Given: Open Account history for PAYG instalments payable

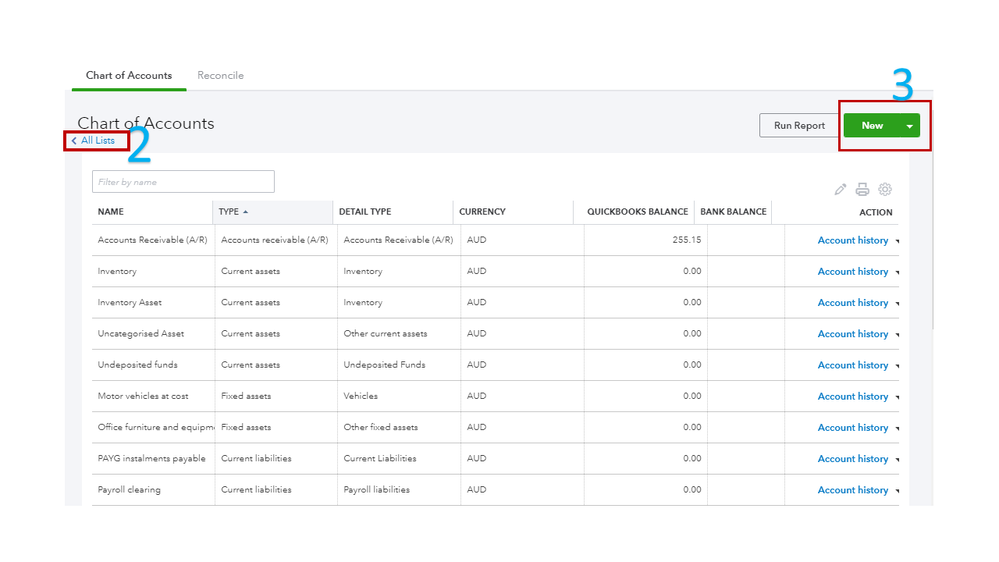Looking at the screenshot, I should click(x=852, y=459).
